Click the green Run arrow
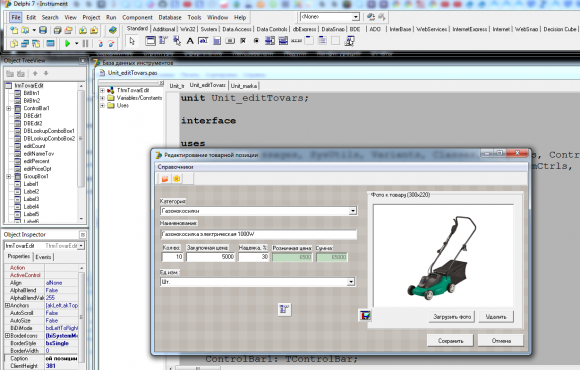Screen dimensions: 580x370 (x=67, y=44)
